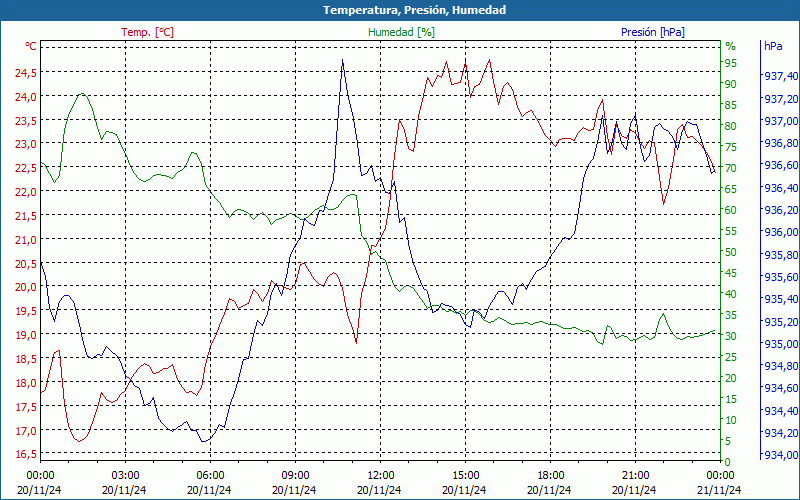800x500 pixels.
Task: Click the 936,80 pressure axis value
Action: coord(781,143)
